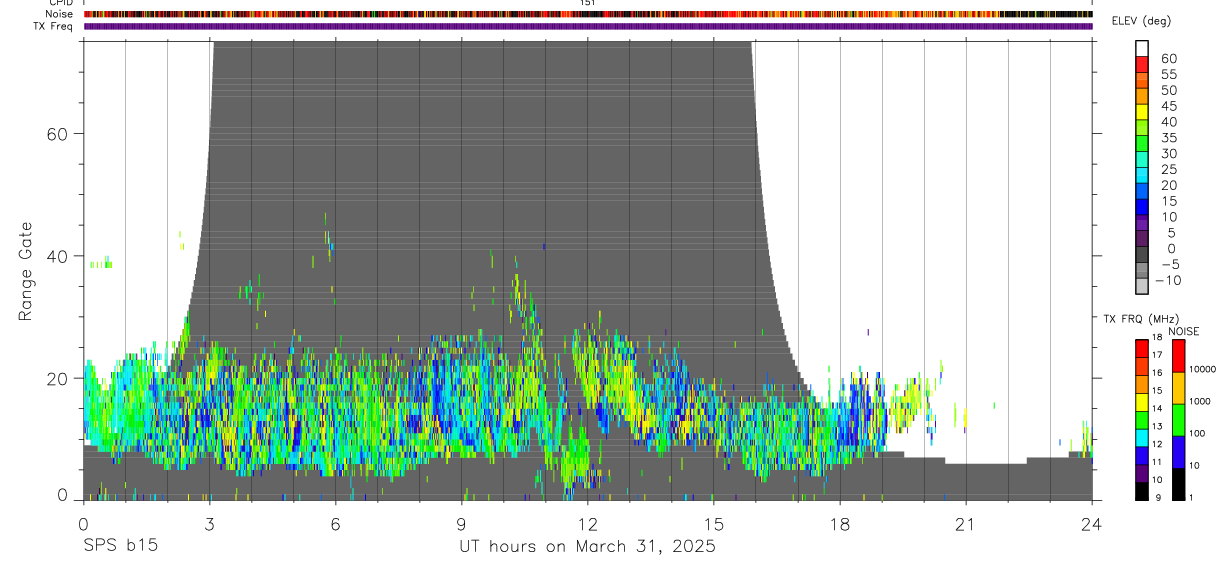Click the multicolored Noise strip above the plot

[588, 14]
